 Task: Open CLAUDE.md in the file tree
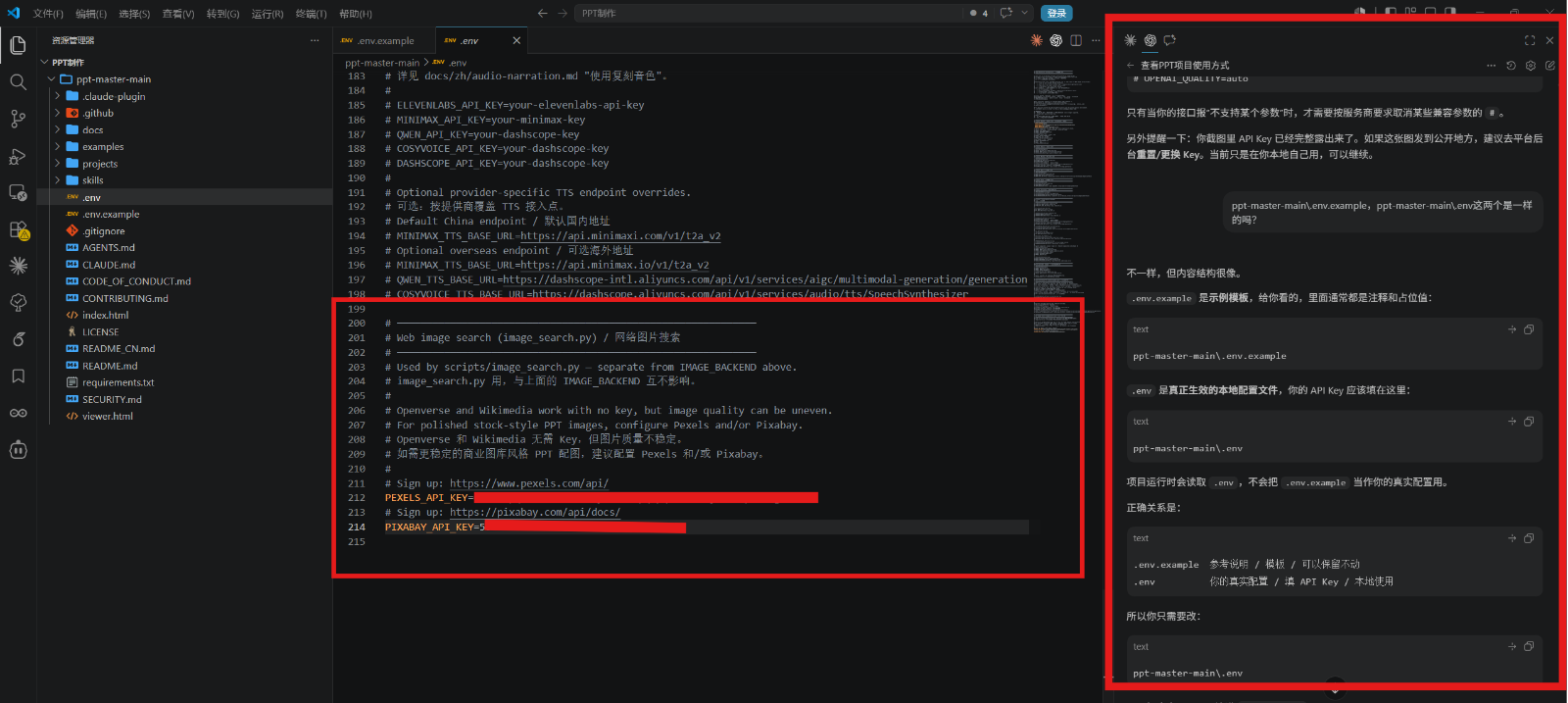point(109,265)
